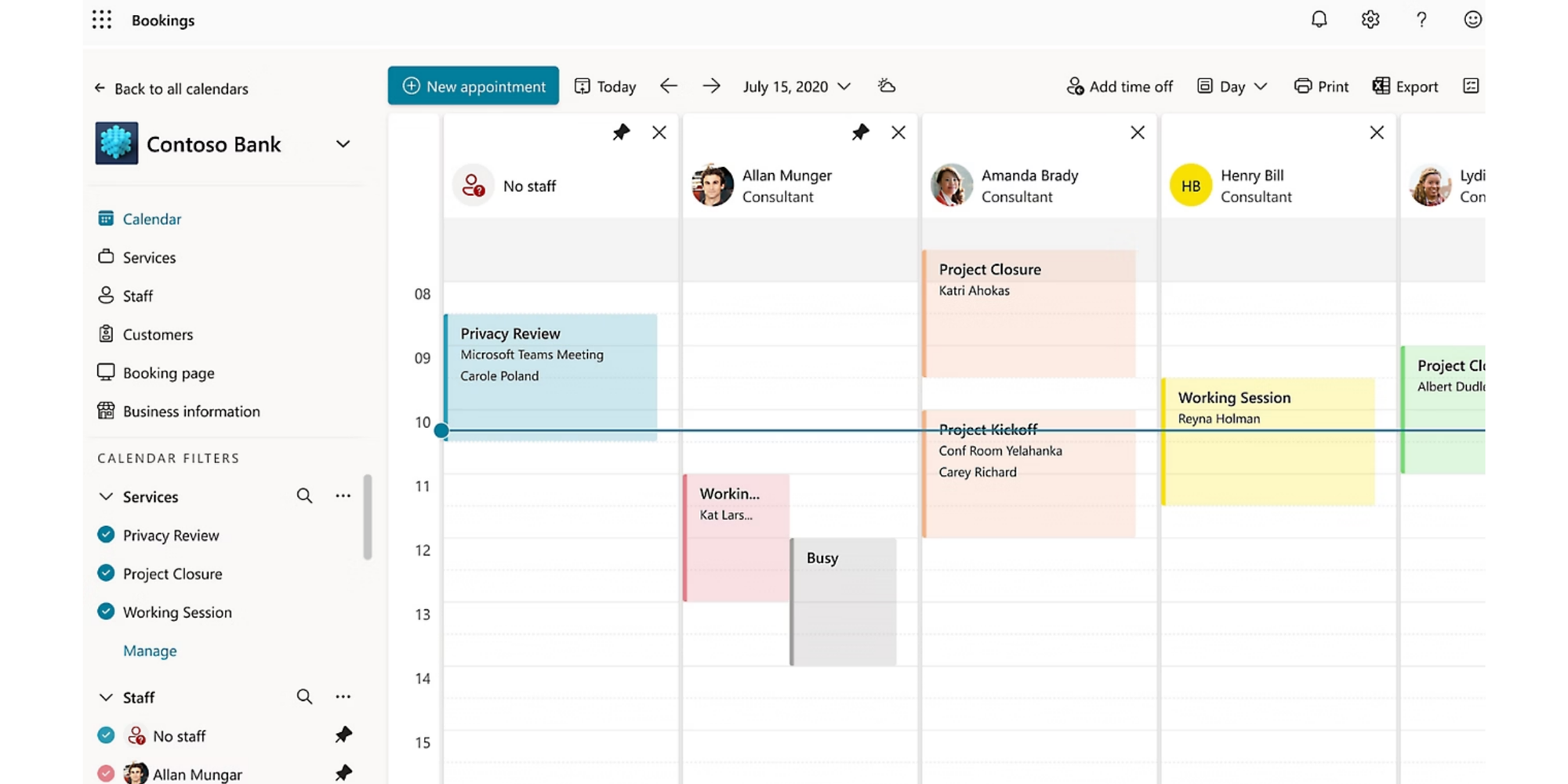Open the Calendar page in sidebar
Screen dimensions: 1568x784
pyautogui.click(x=140, y=219)
